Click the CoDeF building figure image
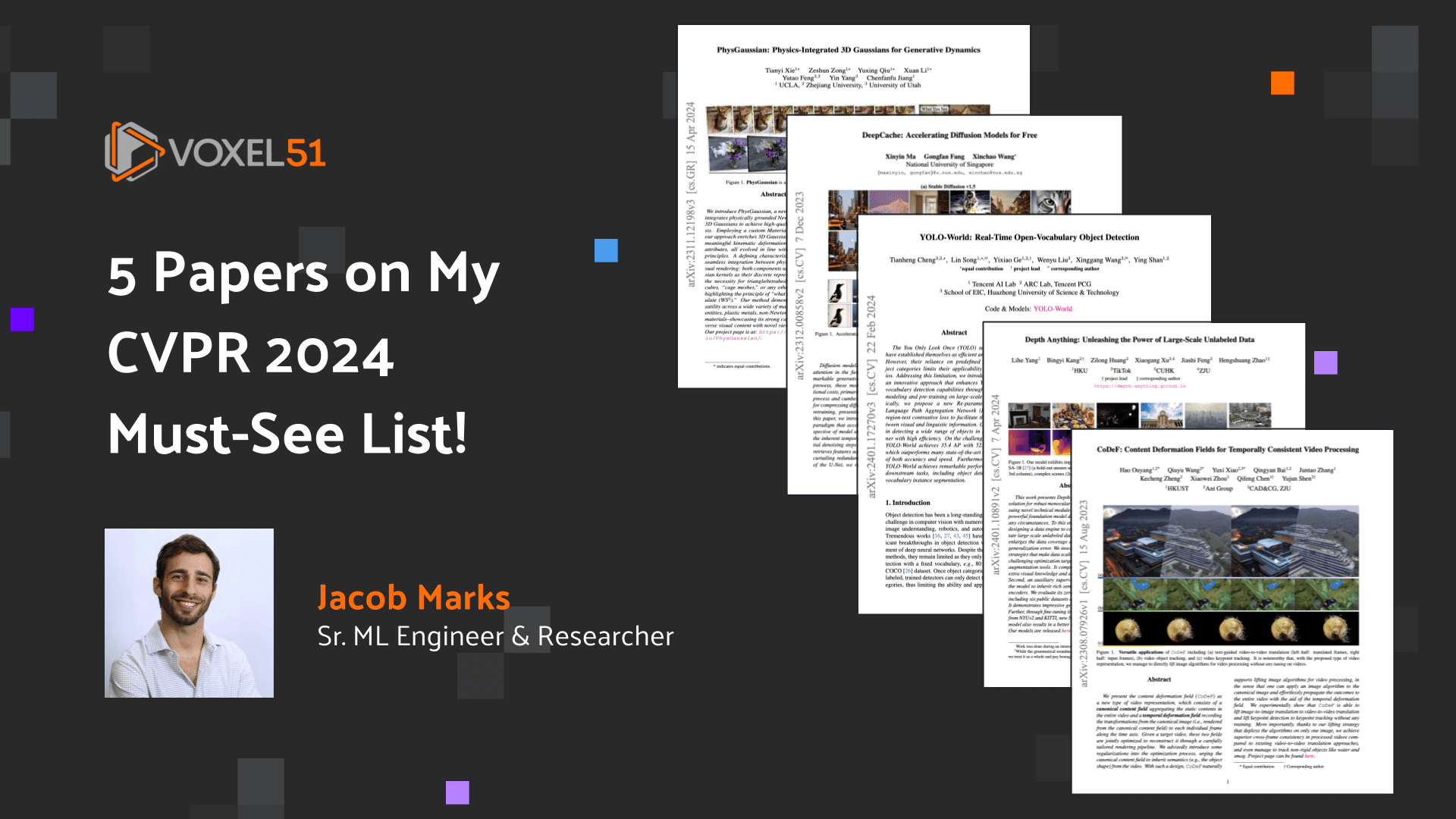 click(x=1229, y=541)
